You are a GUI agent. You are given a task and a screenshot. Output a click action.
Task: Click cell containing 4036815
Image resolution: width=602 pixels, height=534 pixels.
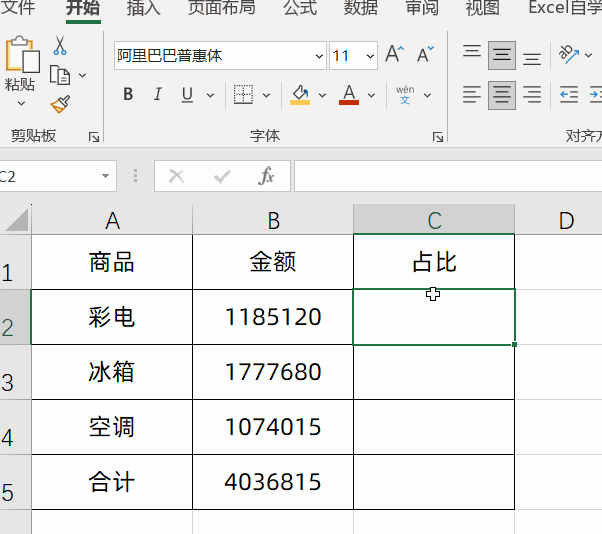(x=273, y=482)
